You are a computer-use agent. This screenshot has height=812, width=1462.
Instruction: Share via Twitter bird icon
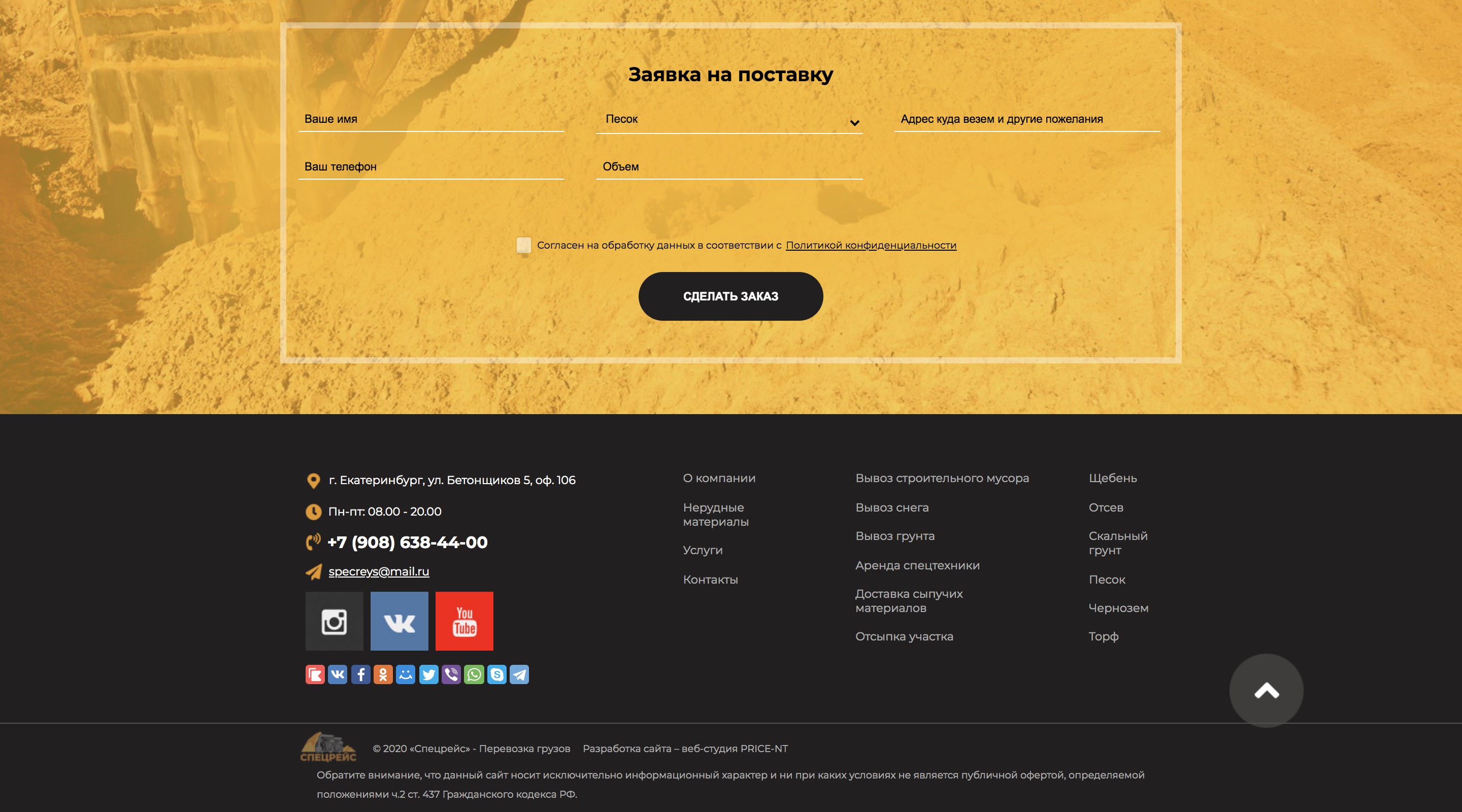[428, 674]
